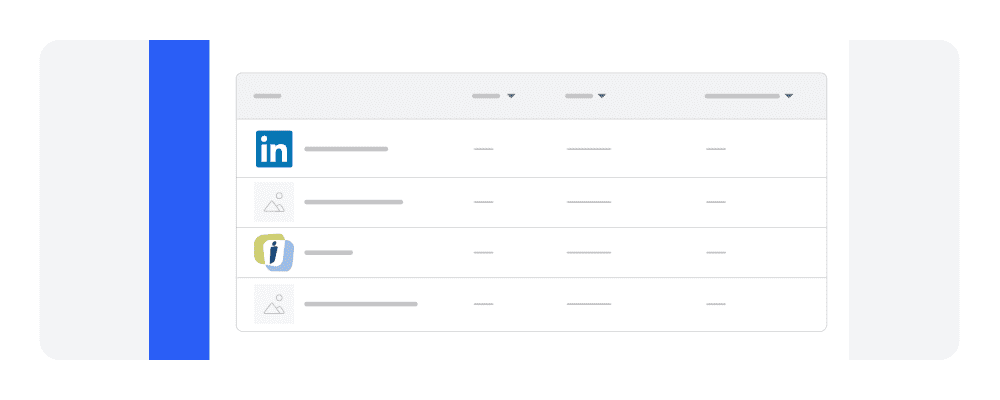The image size is (1000, 400).
Task: Click the second column value in LinkedIn row
Action: 483,149
